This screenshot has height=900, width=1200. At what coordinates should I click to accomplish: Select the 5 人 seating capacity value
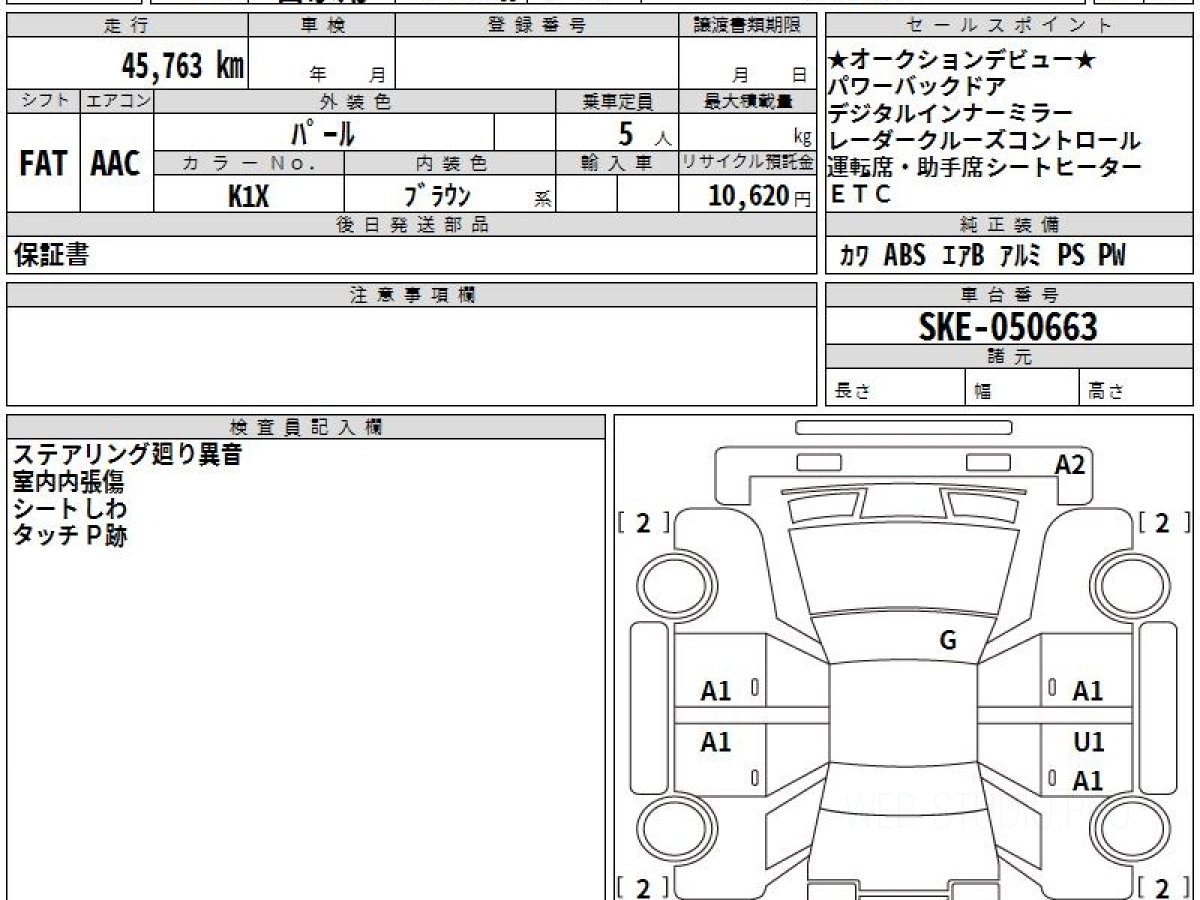645,133
